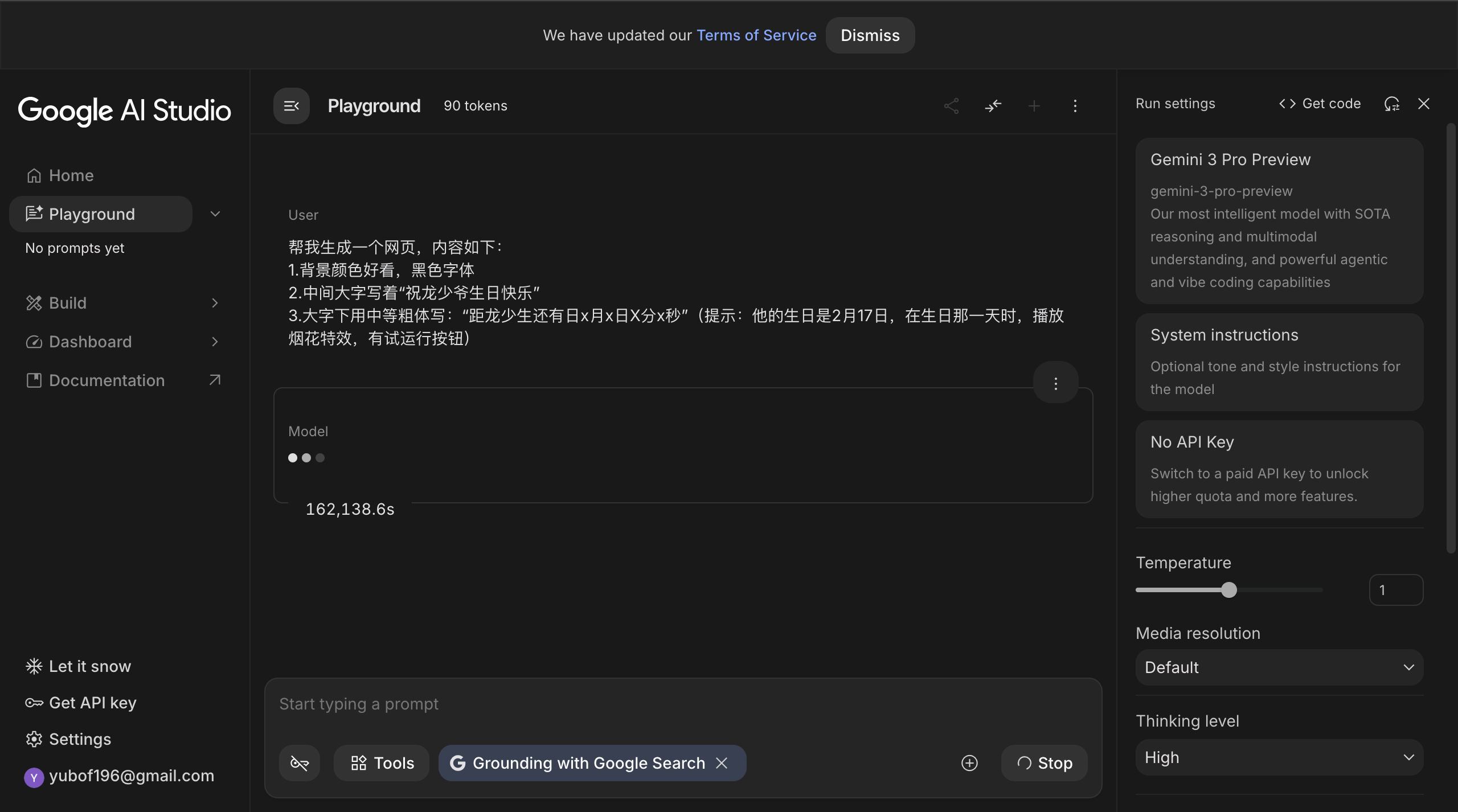Click the Temperature slider handle

point(1229,590)
